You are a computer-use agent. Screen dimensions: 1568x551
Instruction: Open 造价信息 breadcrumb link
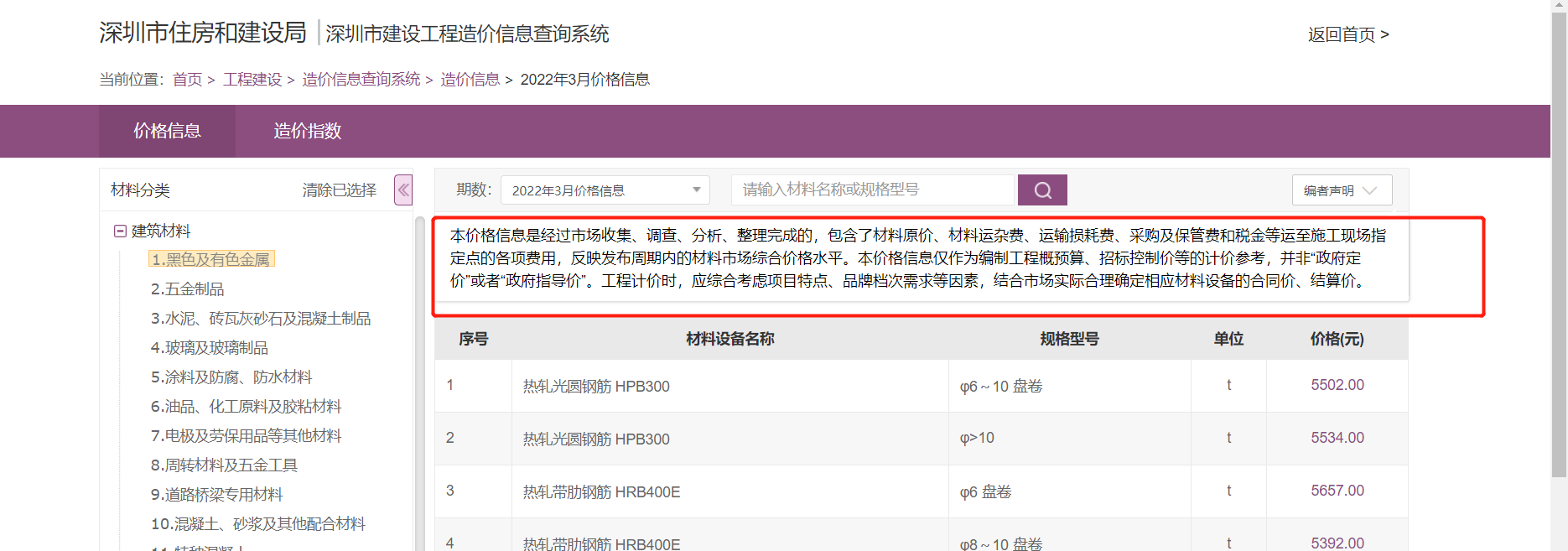pos(470,80)
